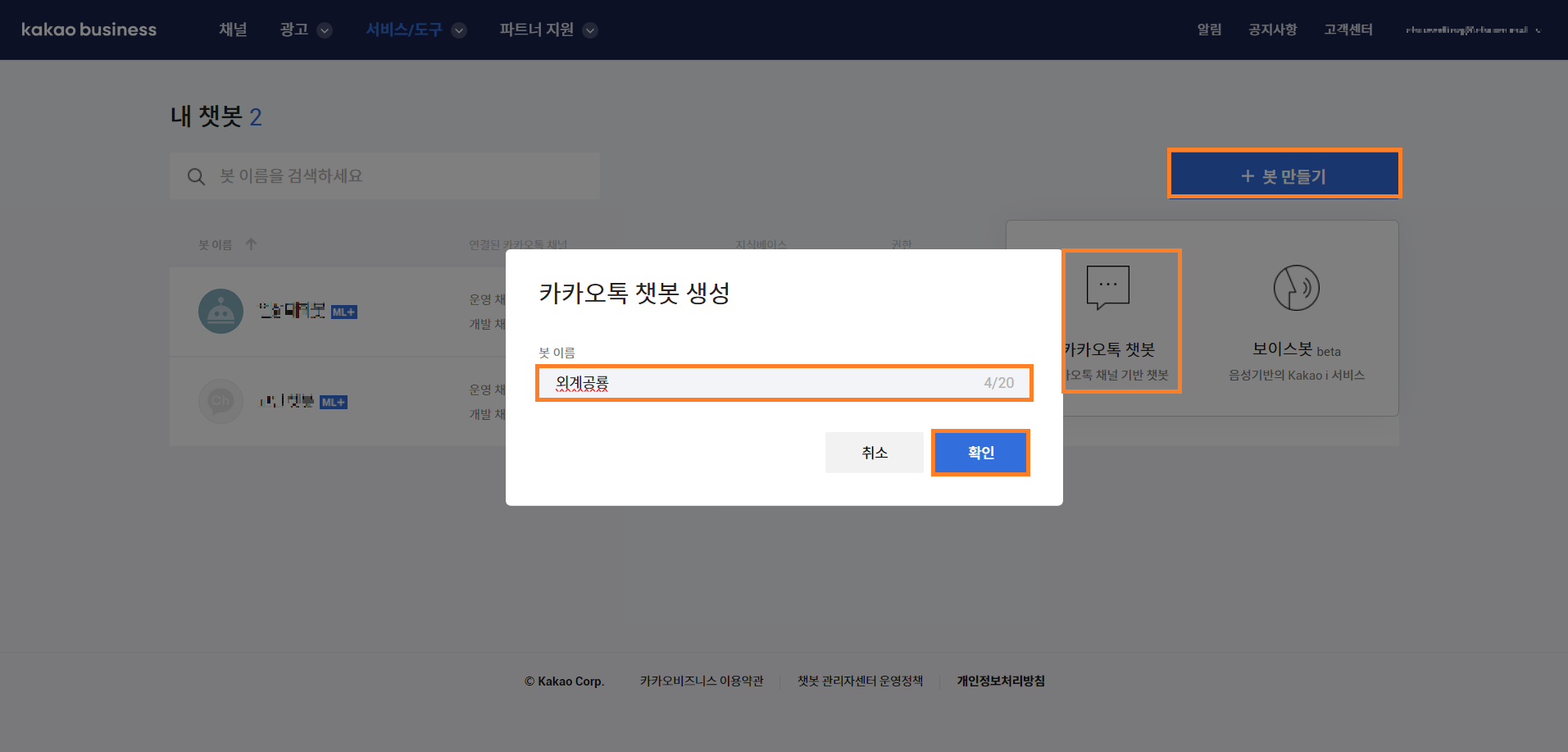Viewport: 1568px width, 752px height.
Task: Click the 보이스봇 beta label
Action: coord(1297,349)
